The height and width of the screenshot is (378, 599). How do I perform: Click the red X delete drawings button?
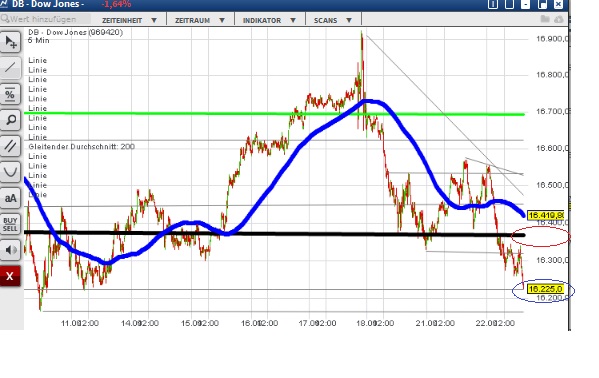[x=10, y=276]
